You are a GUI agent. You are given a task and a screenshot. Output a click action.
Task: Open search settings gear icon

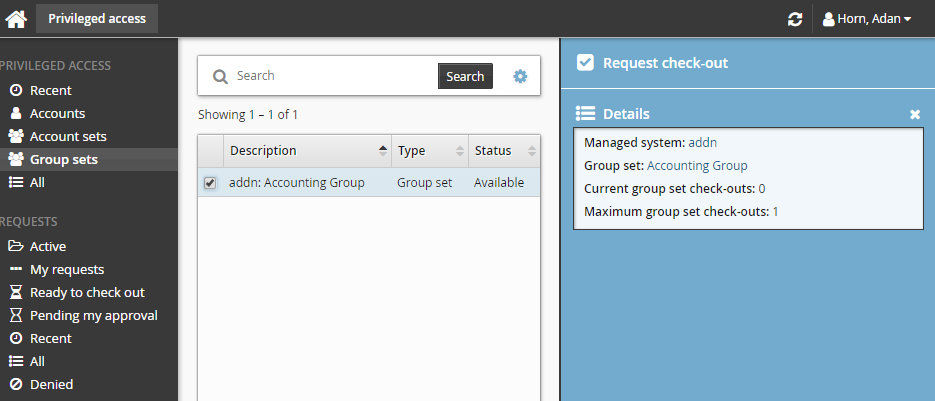520,76
